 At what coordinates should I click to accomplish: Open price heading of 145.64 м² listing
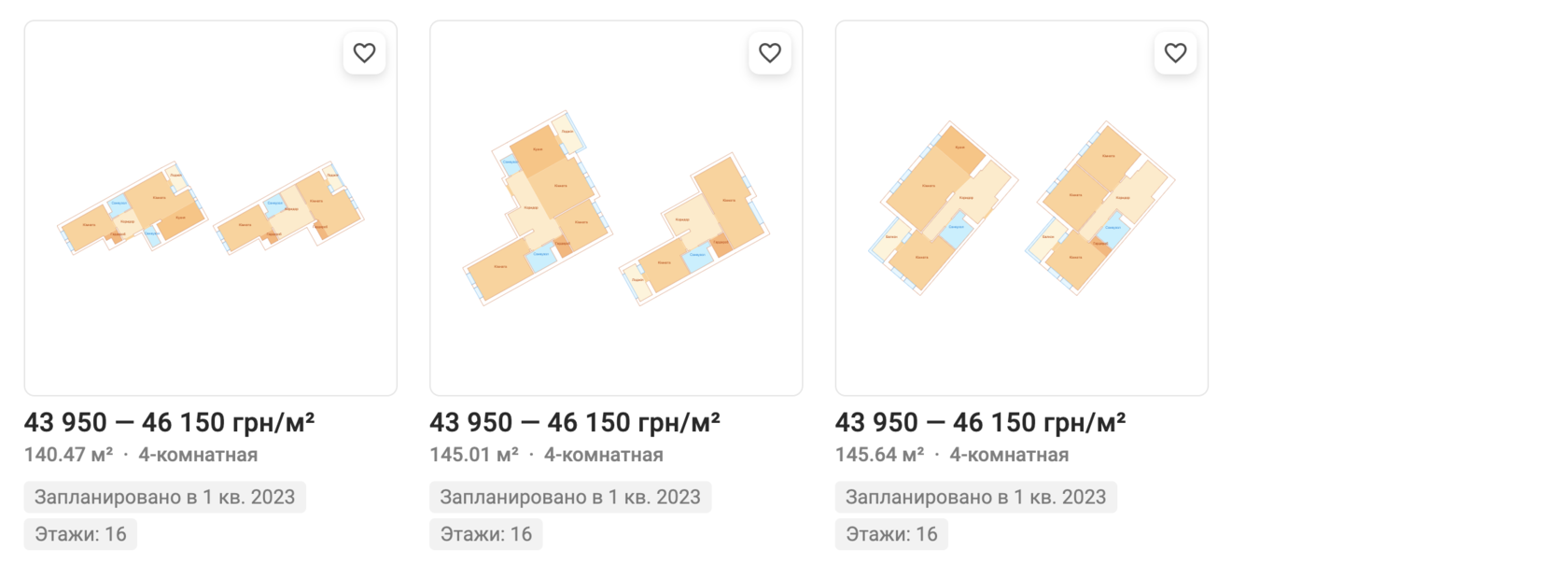[980, 423]
